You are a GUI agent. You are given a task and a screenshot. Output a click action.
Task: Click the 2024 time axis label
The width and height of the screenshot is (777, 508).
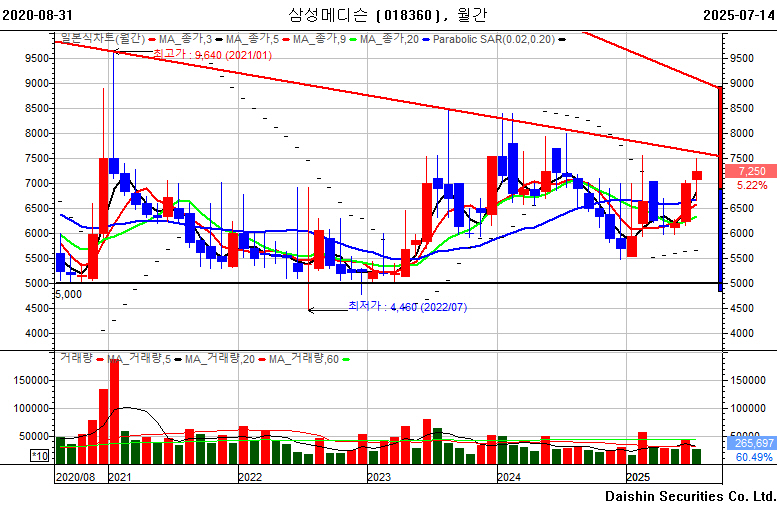pos(509,477)
